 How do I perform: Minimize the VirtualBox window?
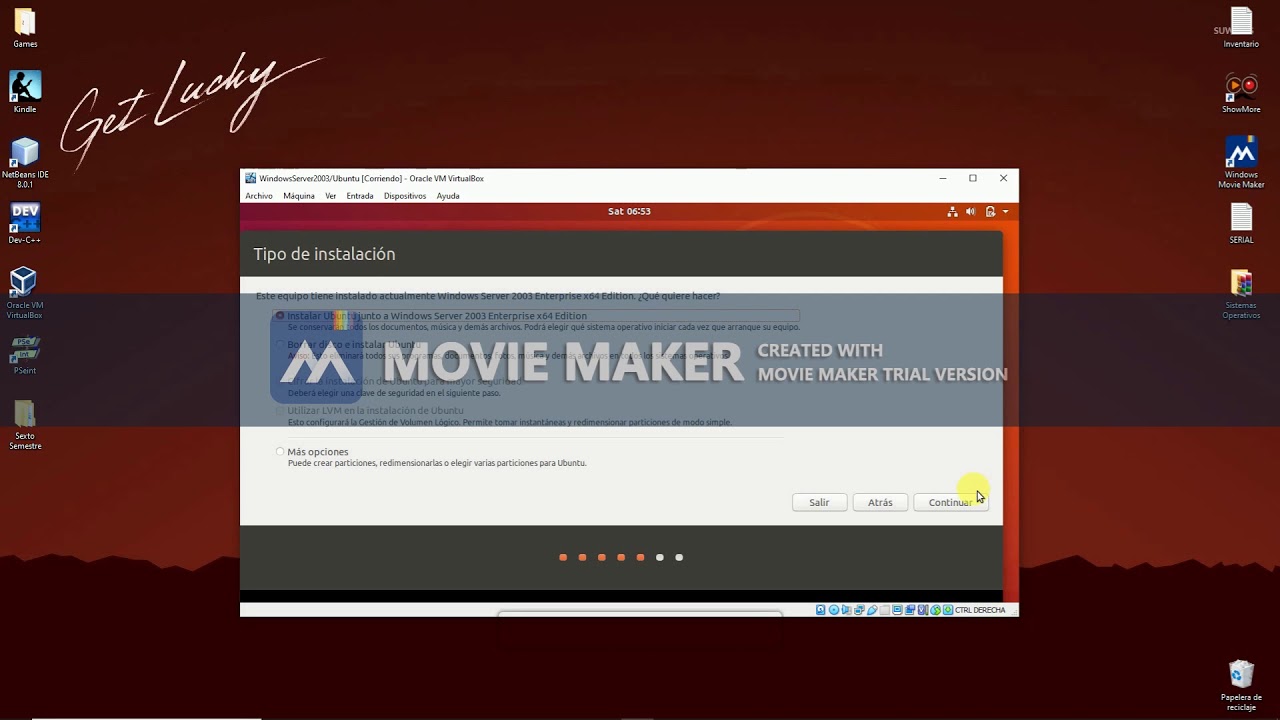(943, 178)
